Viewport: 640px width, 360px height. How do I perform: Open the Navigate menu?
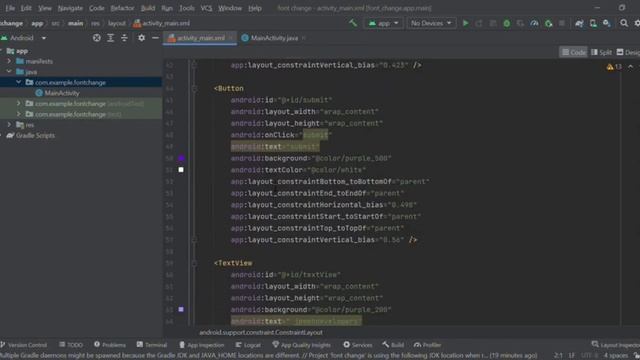pyautogui.click(x=70, y=8)
